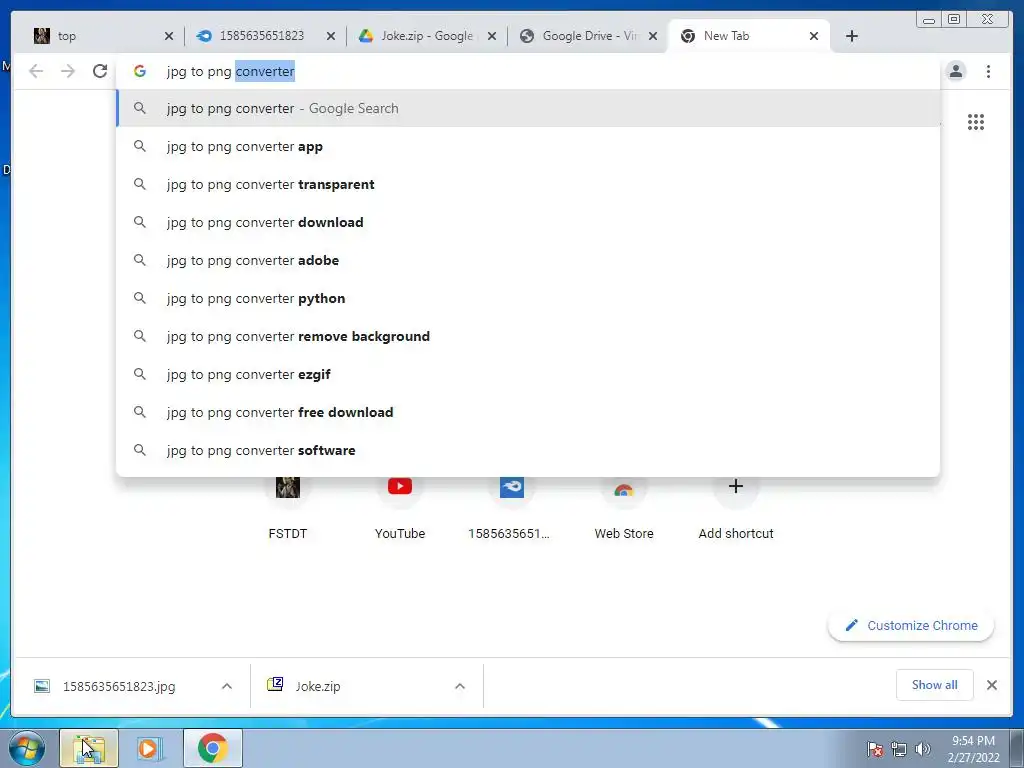1024x768 pixels.
Task: Open the network status tray icon
Action: click(899, 749)
